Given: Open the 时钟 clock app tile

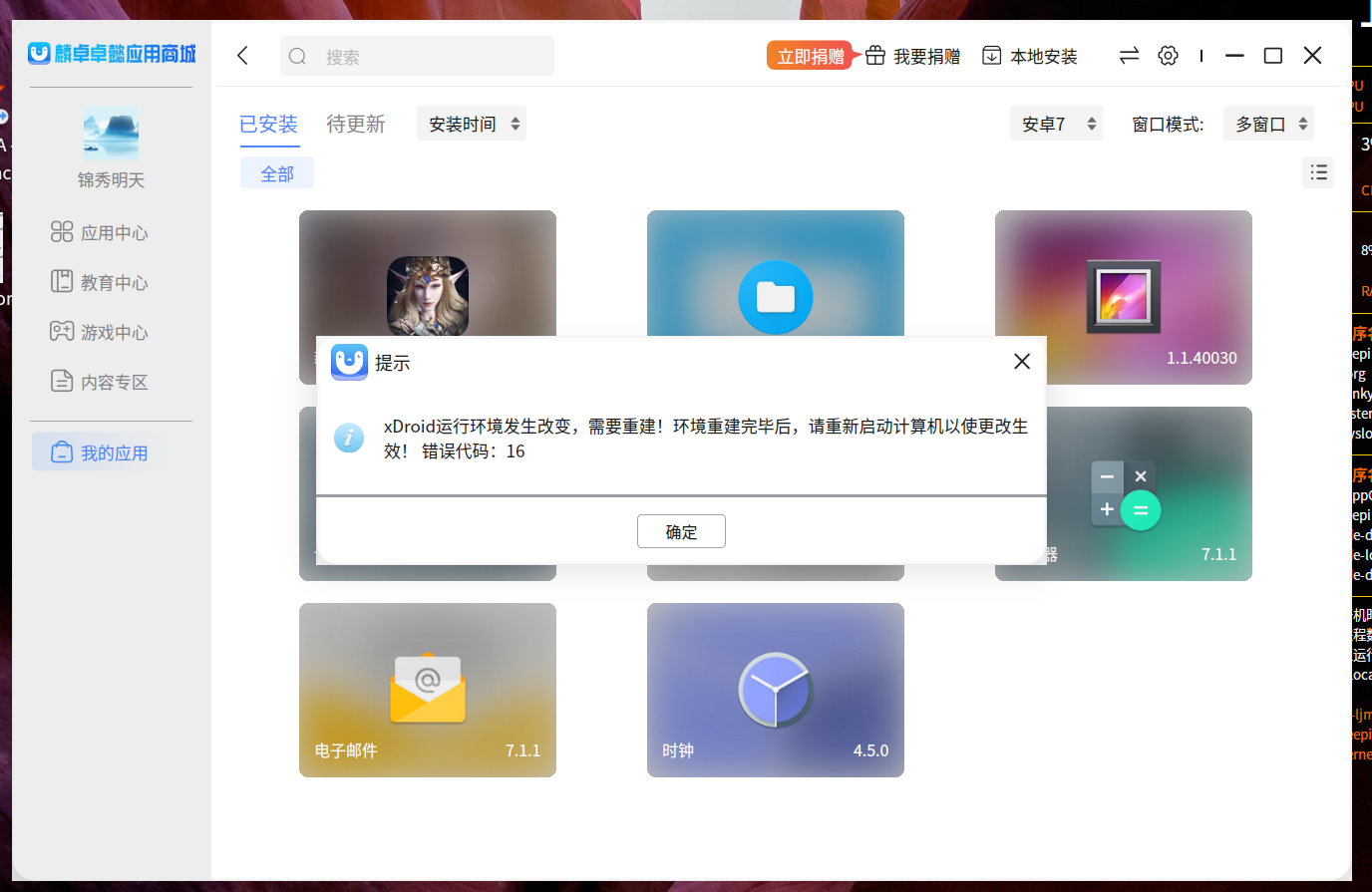Looking at the screenshot, I should click(775, 690).
